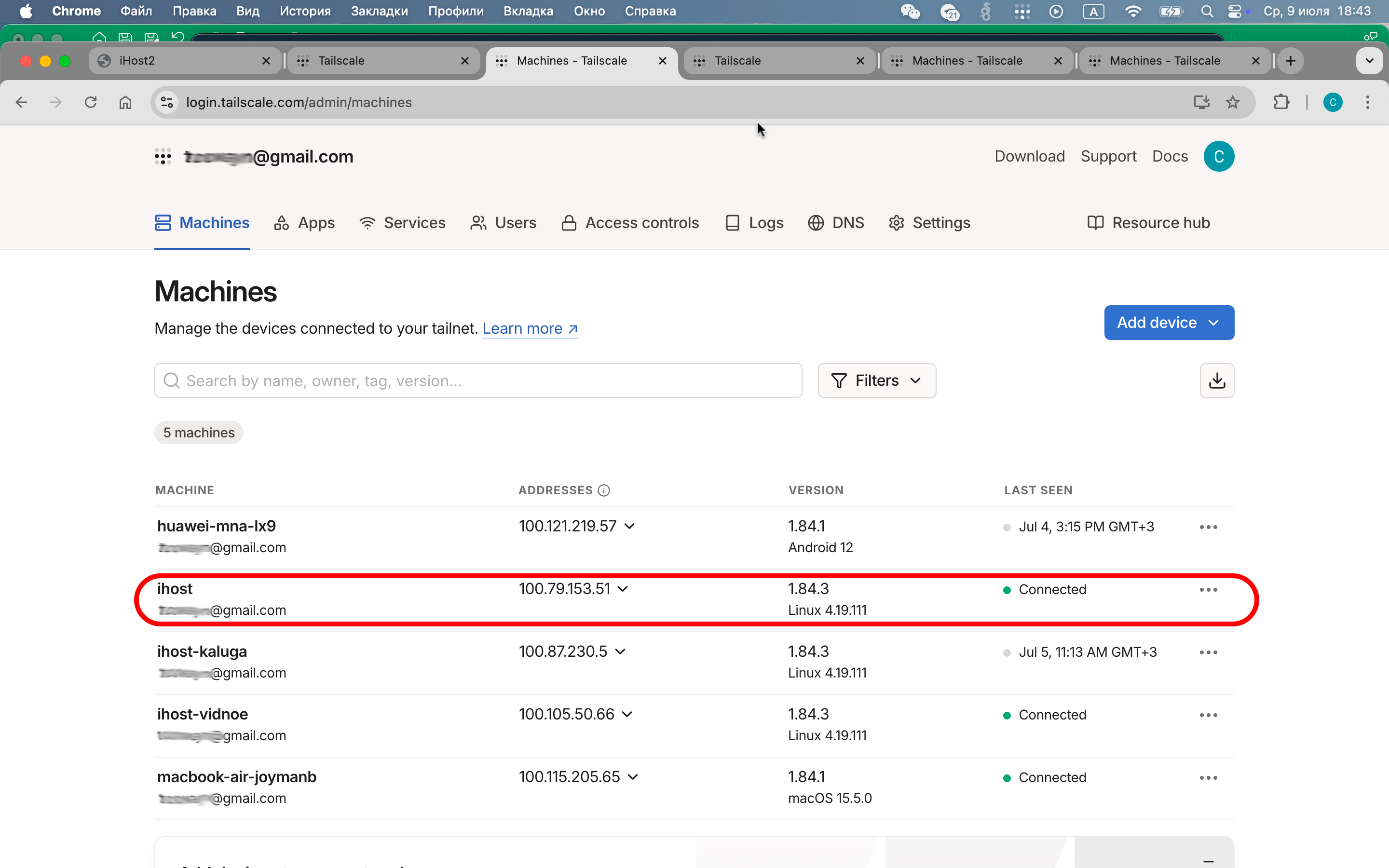This screenshot has height=868, width=1389.
Task: Open the История menu in menu bar
Action: point(305,12)
